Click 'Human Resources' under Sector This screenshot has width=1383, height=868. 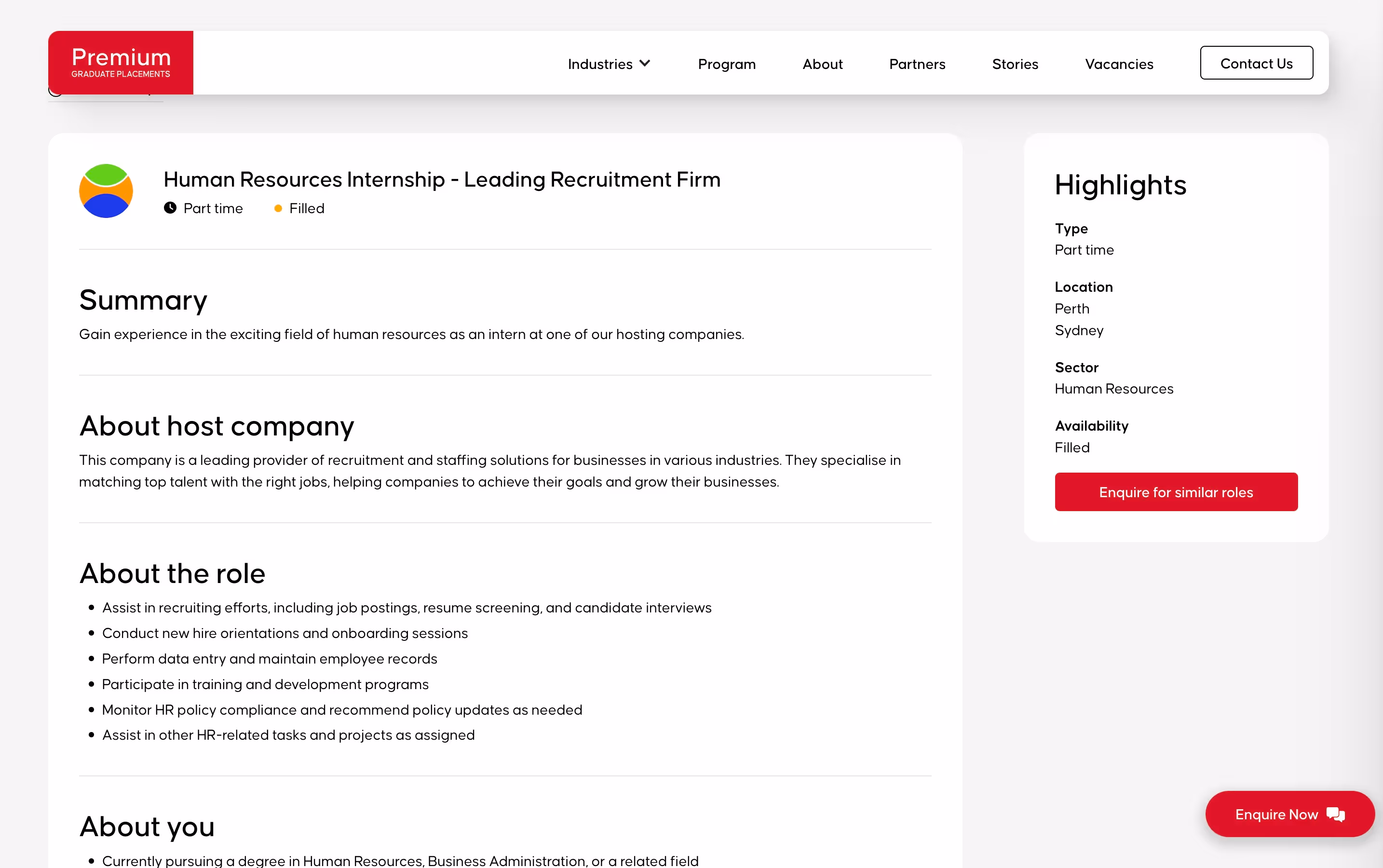1114,389
